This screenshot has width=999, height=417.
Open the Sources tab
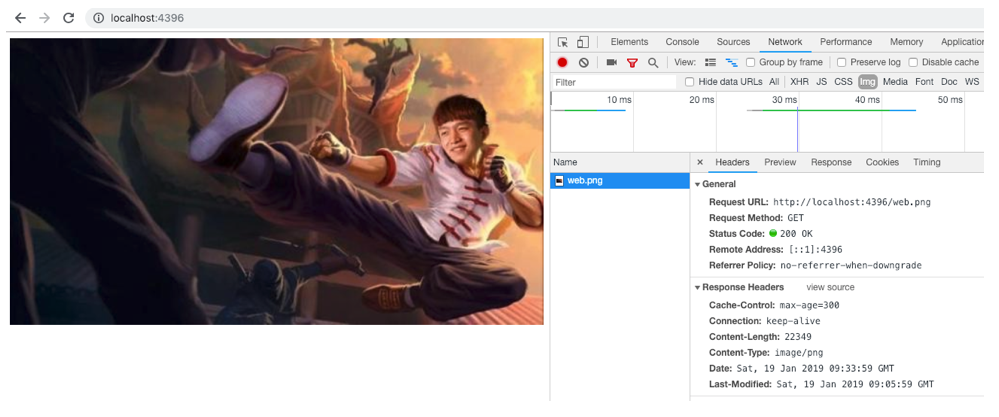pyautogui.click(x=733, y=42)
